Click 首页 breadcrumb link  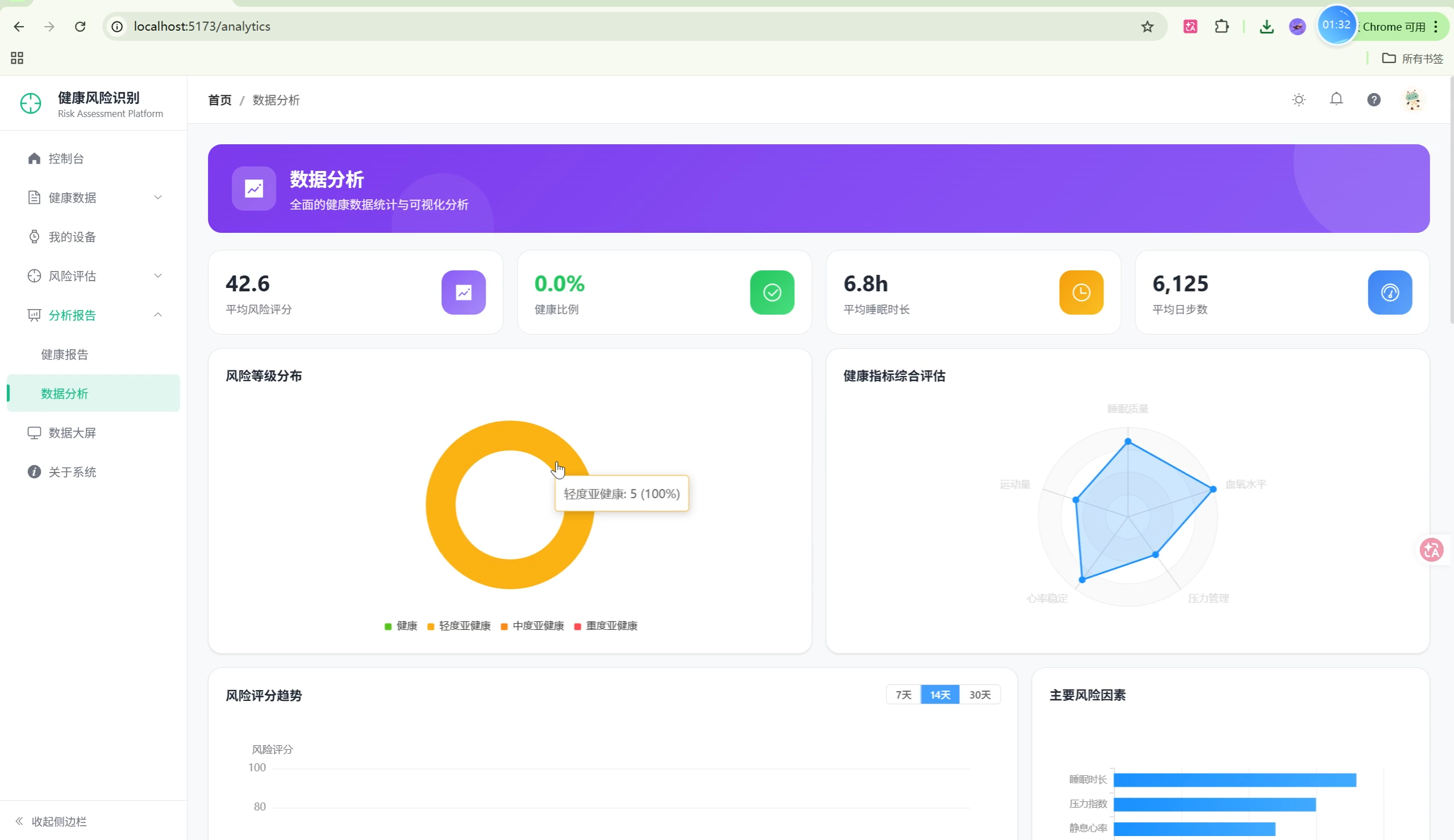219,101
